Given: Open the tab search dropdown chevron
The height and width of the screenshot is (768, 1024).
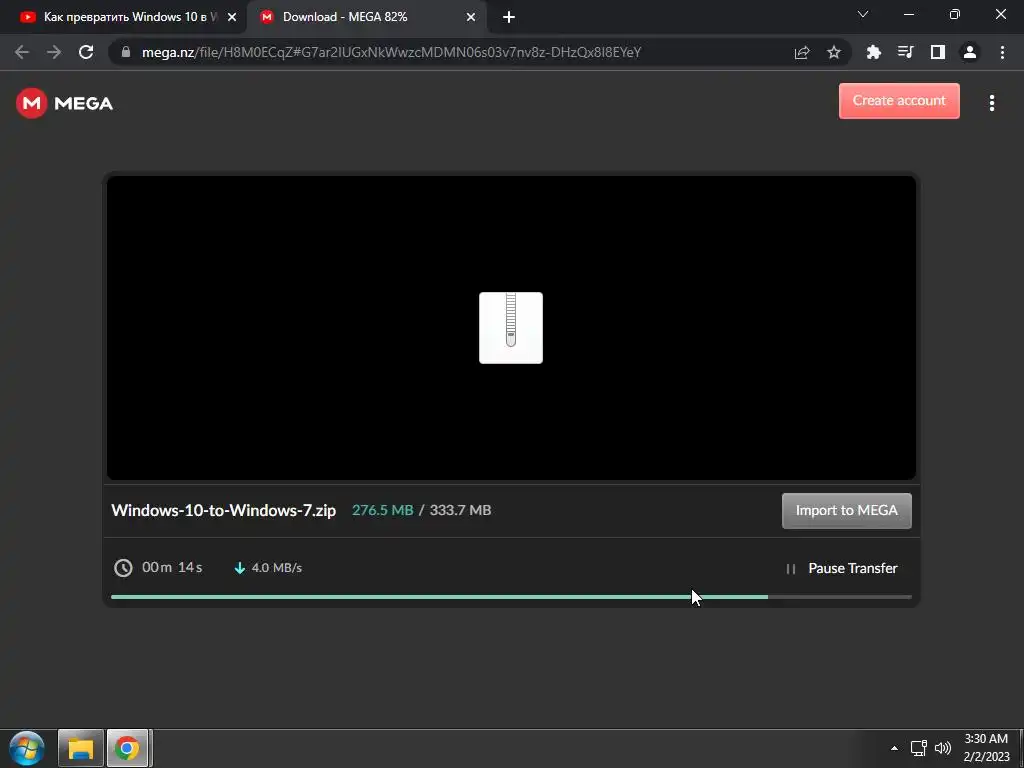Looking at the screenshot, I should point(863,14).
